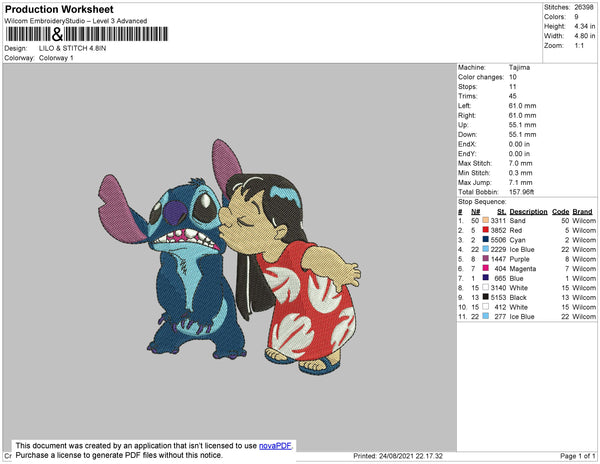Select the 'Min Stitch:' value '0.3 mm'

click(x=520, y=173)
